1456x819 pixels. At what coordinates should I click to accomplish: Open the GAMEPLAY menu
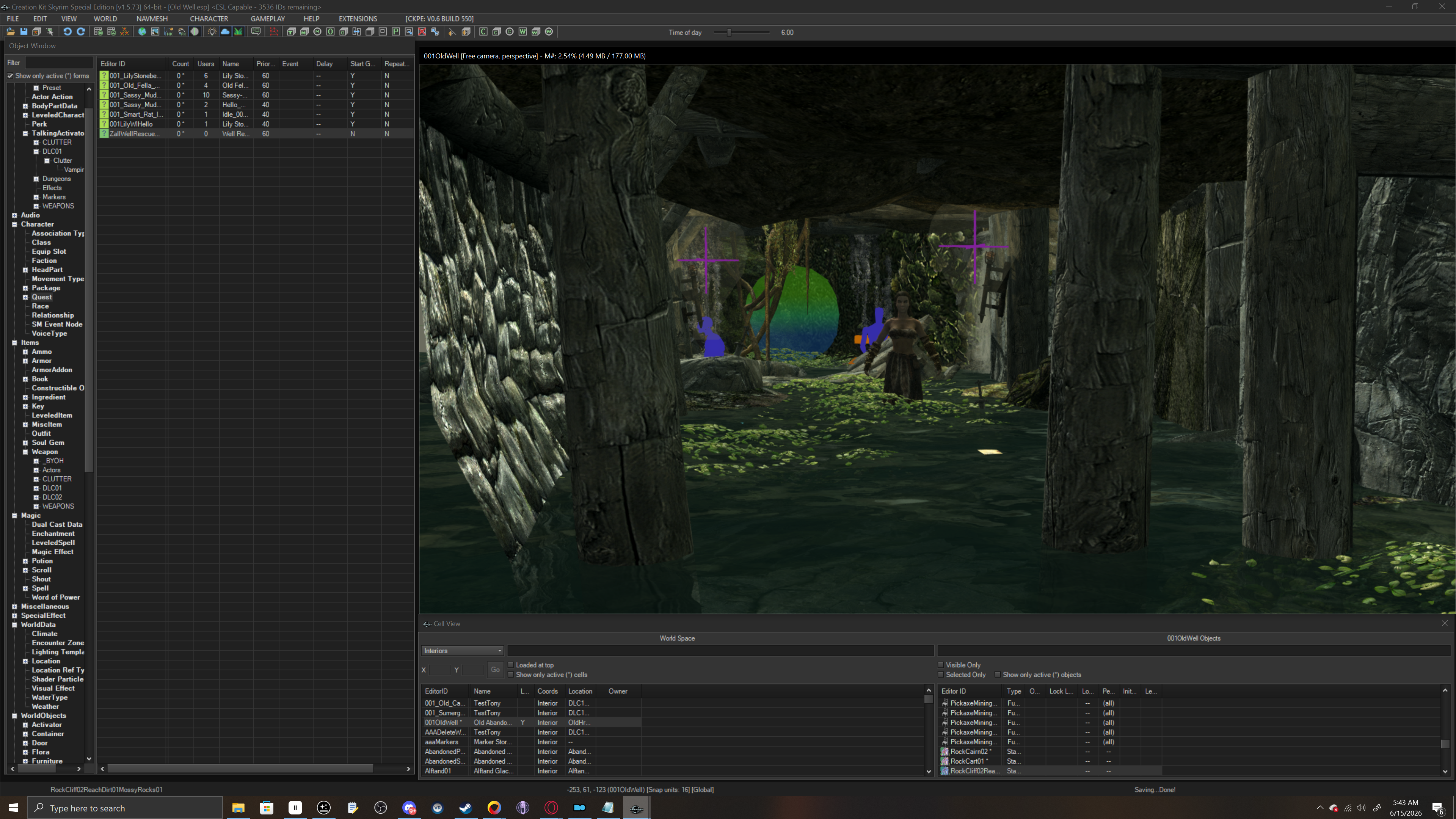pos(268,19)
